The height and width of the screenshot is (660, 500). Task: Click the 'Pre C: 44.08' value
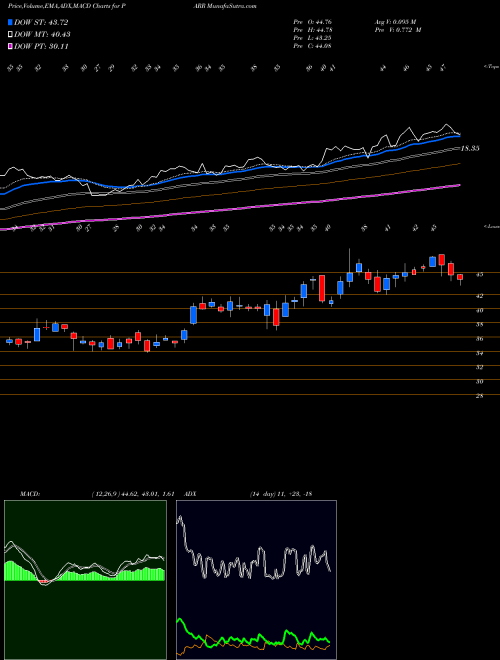point(312,46)
